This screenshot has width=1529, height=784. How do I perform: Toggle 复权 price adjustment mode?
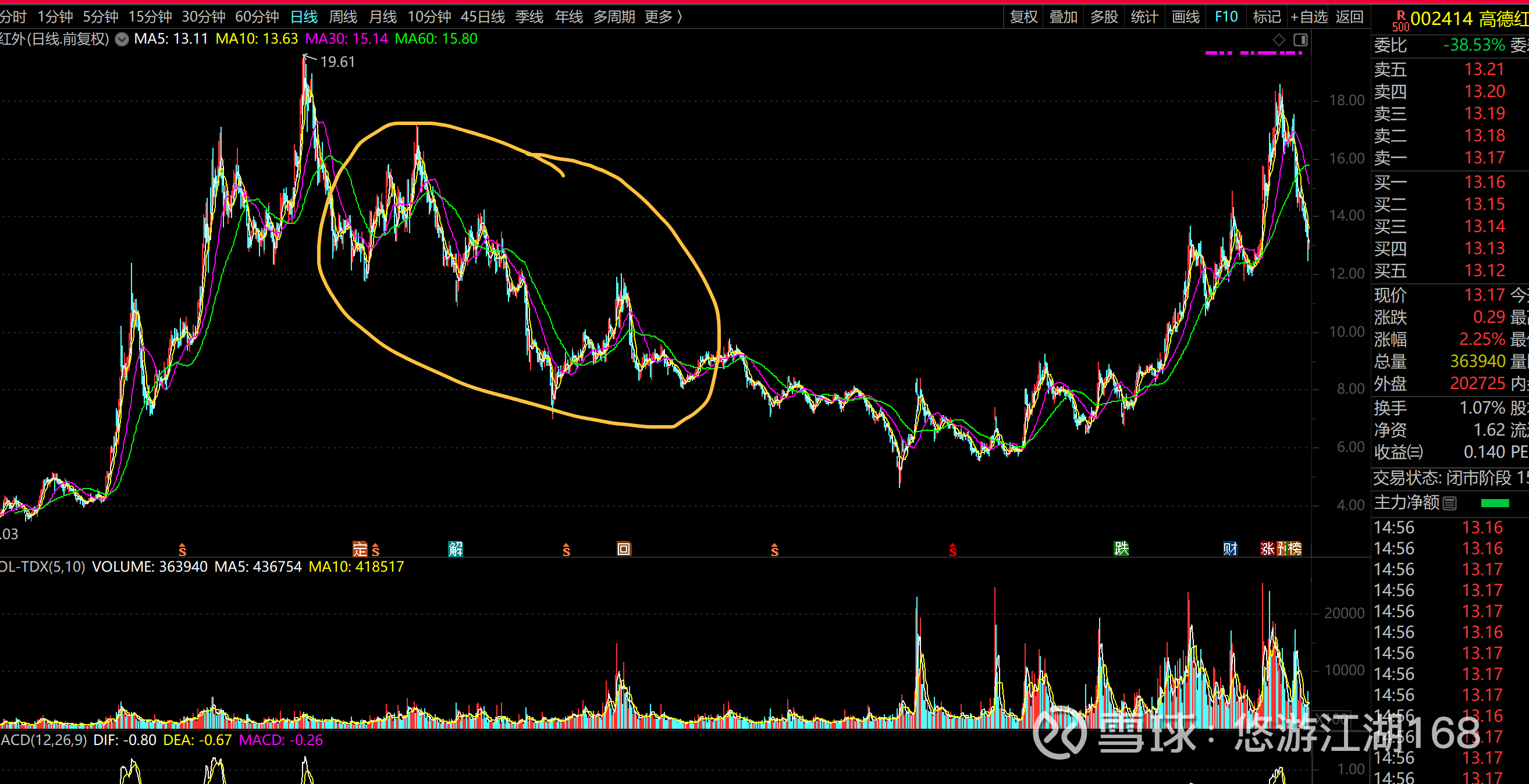[1023, 17]
